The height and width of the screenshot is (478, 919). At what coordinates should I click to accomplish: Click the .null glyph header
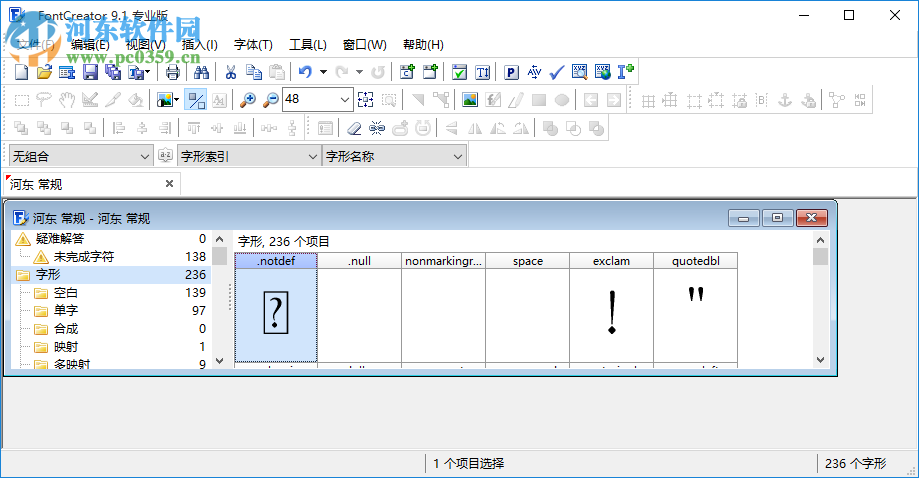(359, 261)
